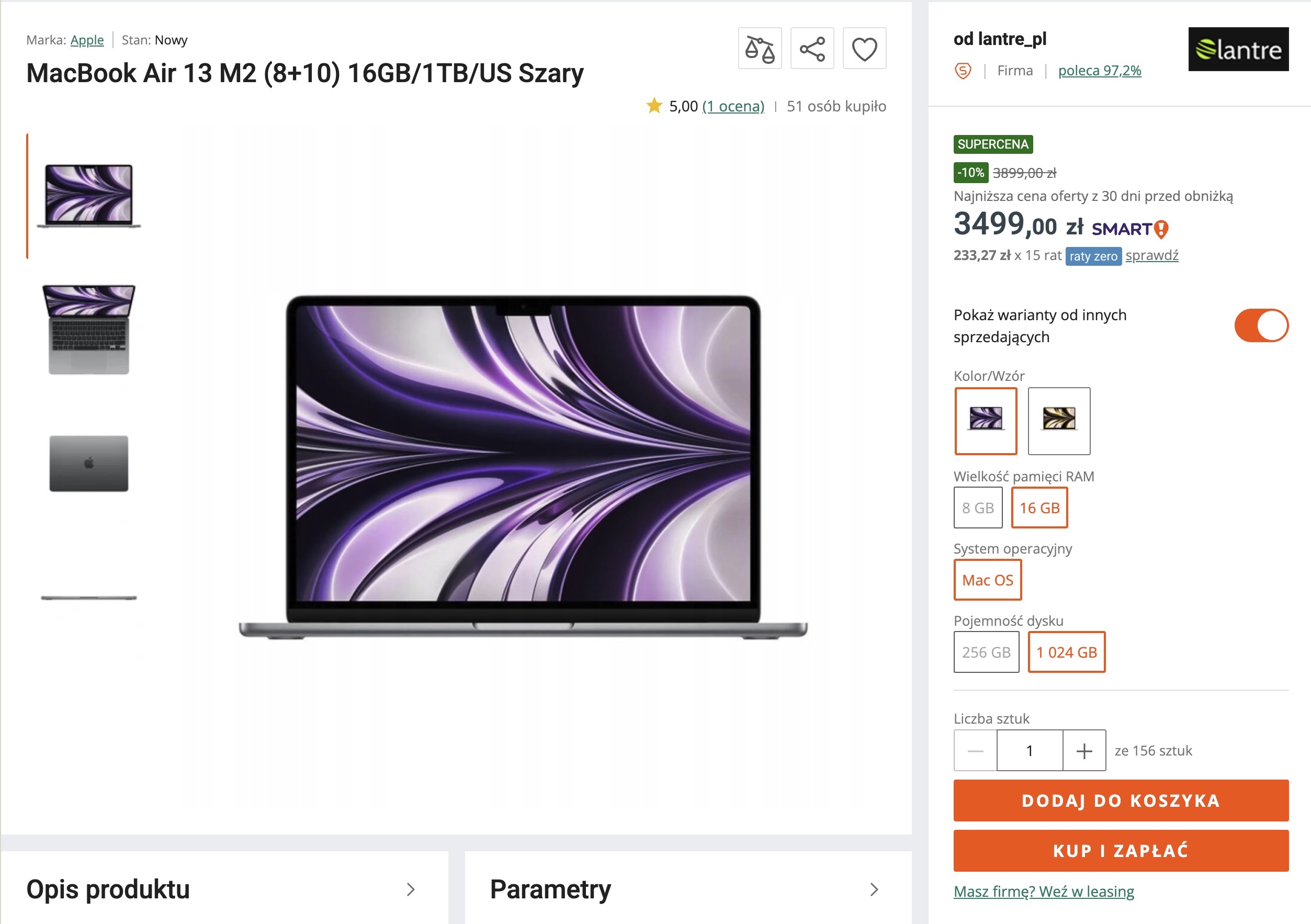Click the share icon
The height and width of the screenshot is (924, 1311).
[x=812, y=49]
